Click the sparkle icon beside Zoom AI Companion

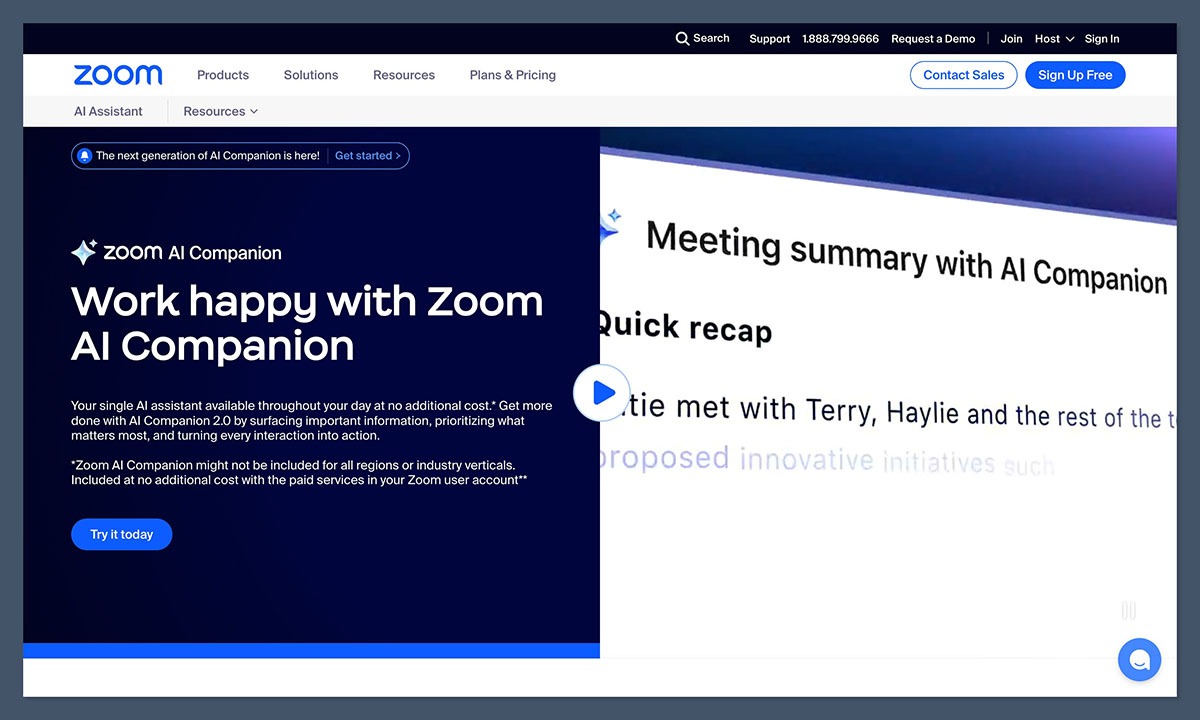(x=84, y=253)
